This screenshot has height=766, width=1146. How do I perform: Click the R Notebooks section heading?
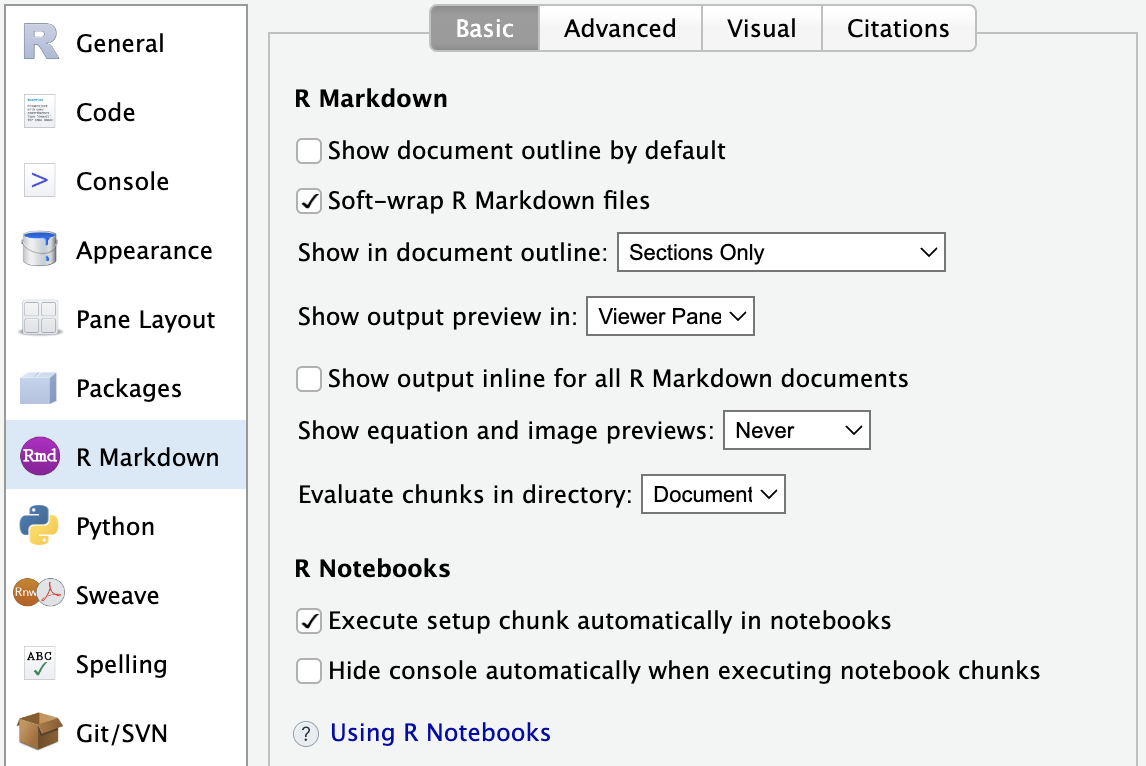tap(373, 568)
